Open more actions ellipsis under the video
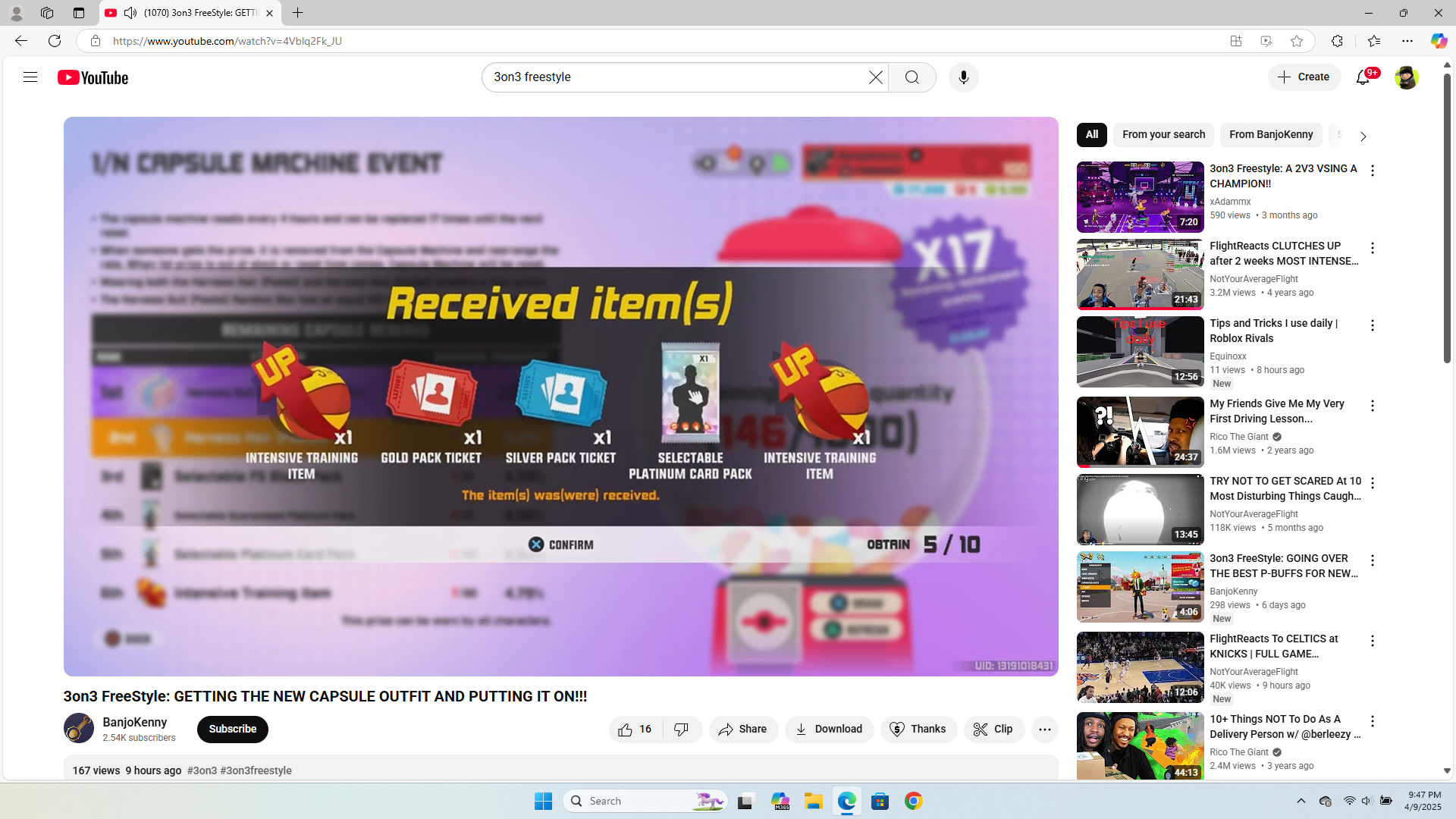 coord(1044,730)
